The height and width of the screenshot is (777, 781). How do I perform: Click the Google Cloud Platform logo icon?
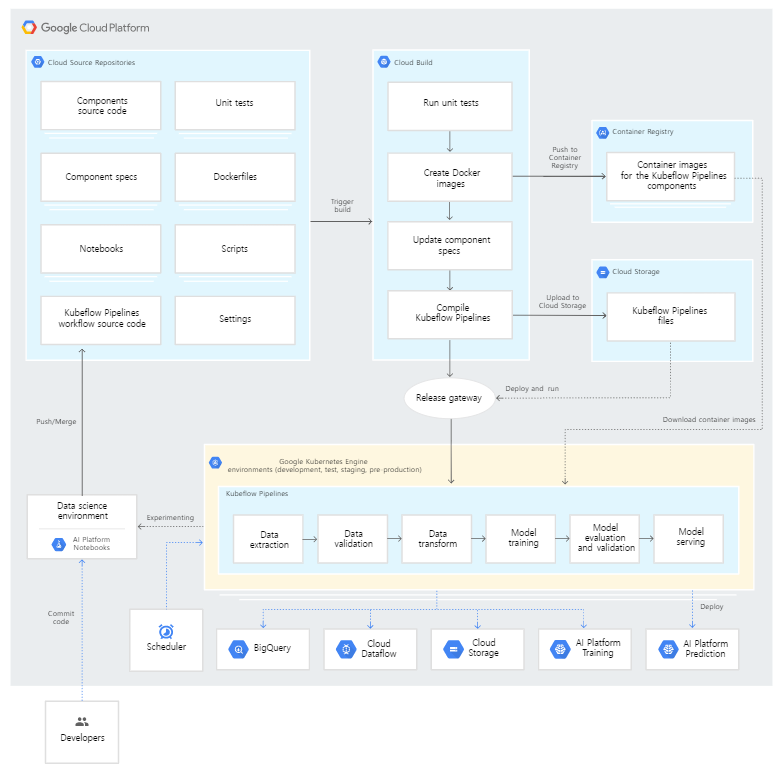[x=29, y=27]
